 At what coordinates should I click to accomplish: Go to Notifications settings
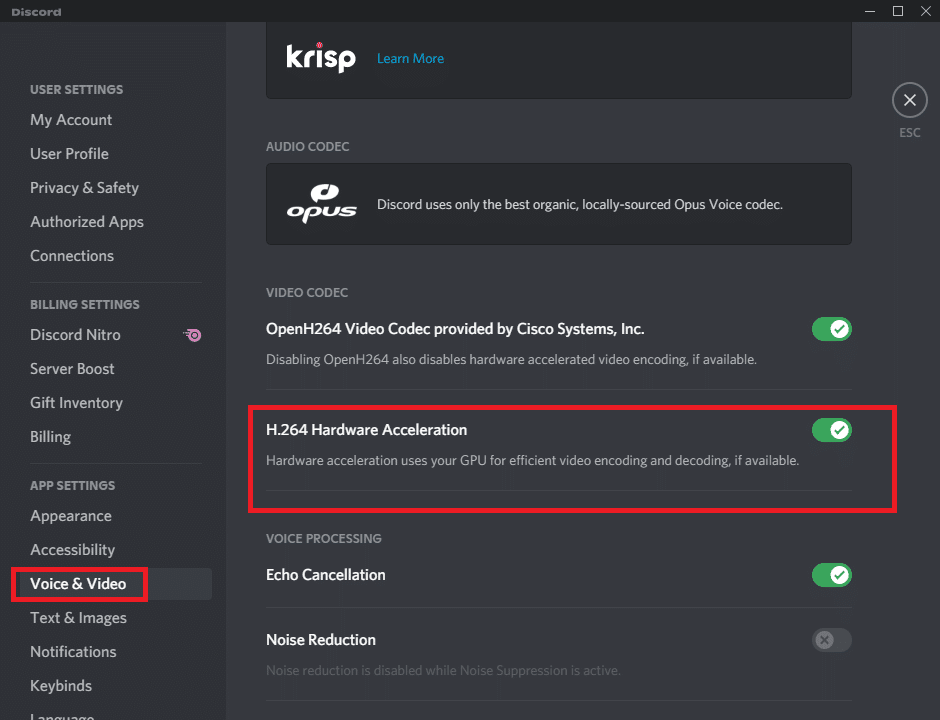73,651
